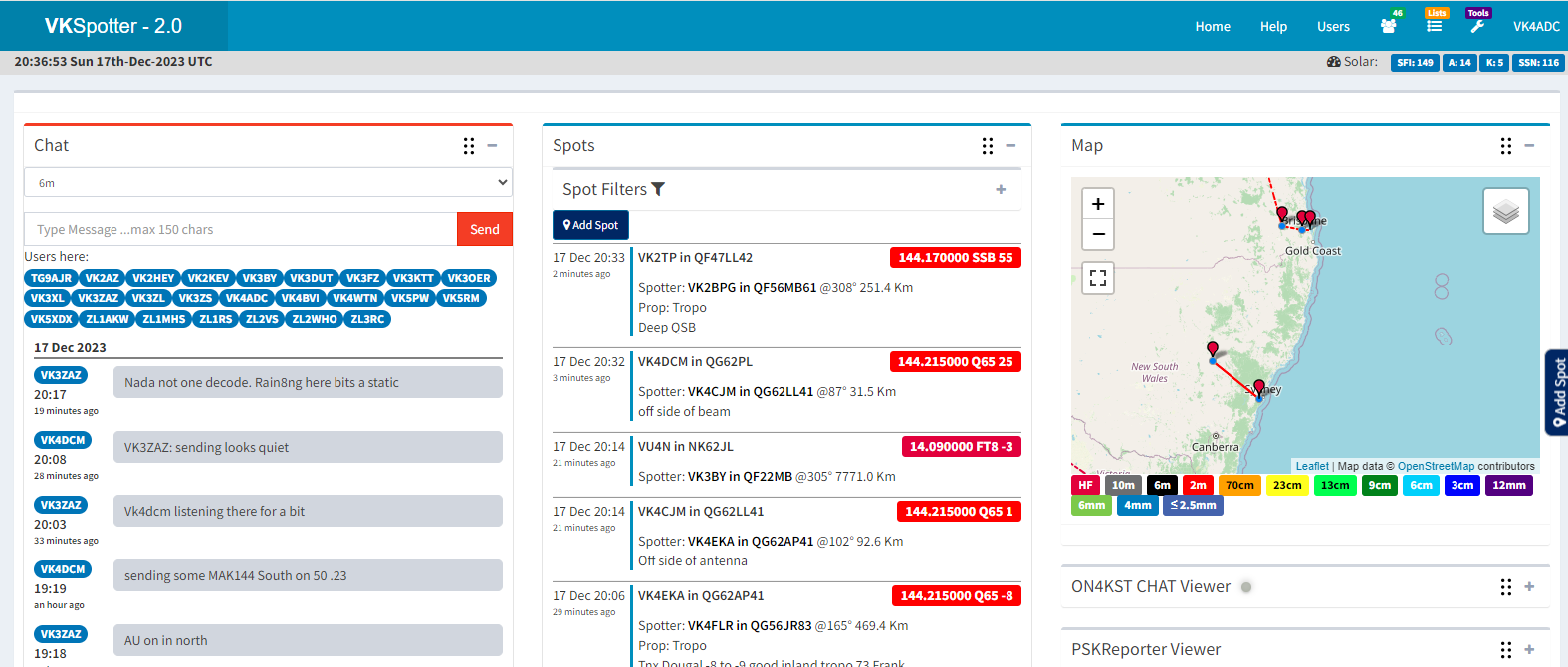Image resolution: width=1568 pixels, height=667 pixels.
Task: Open the online users group icon
Action: (1388, 26)
